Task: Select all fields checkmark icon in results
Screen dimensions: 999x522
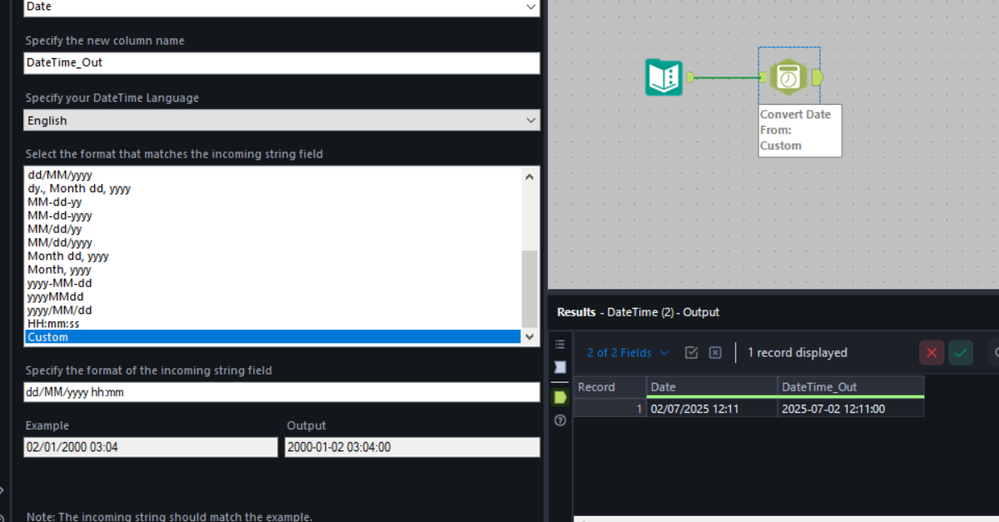Action: (691, 352)
